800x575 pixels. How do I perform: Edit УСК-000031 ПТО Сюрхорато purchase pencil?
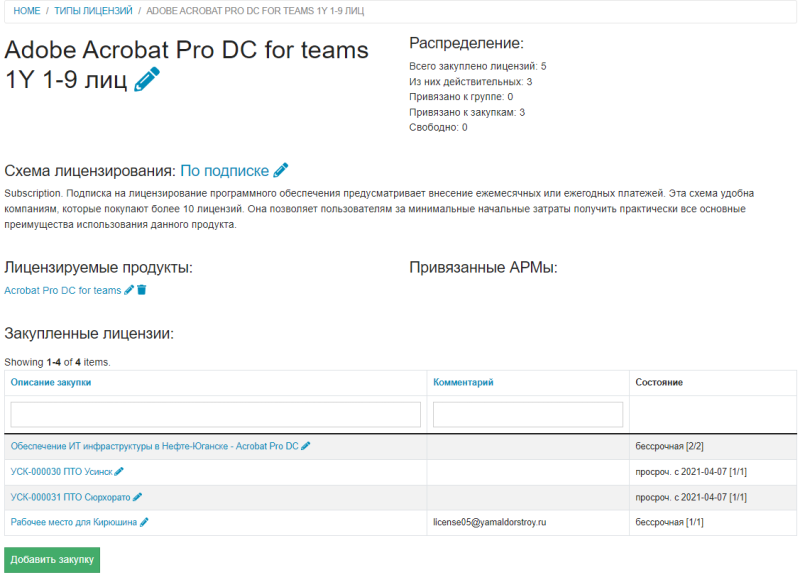pyautogui.click(x=137, y=497)
